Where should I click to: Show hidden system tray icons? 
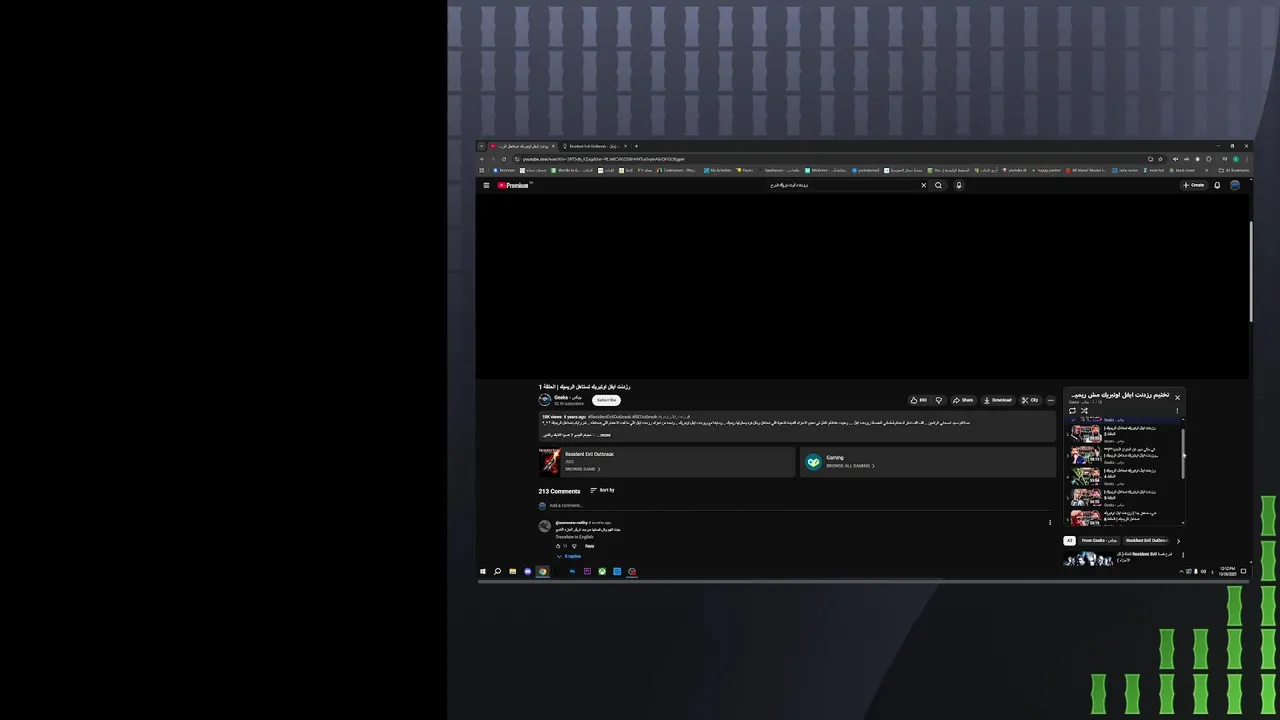click(1181, 572)
